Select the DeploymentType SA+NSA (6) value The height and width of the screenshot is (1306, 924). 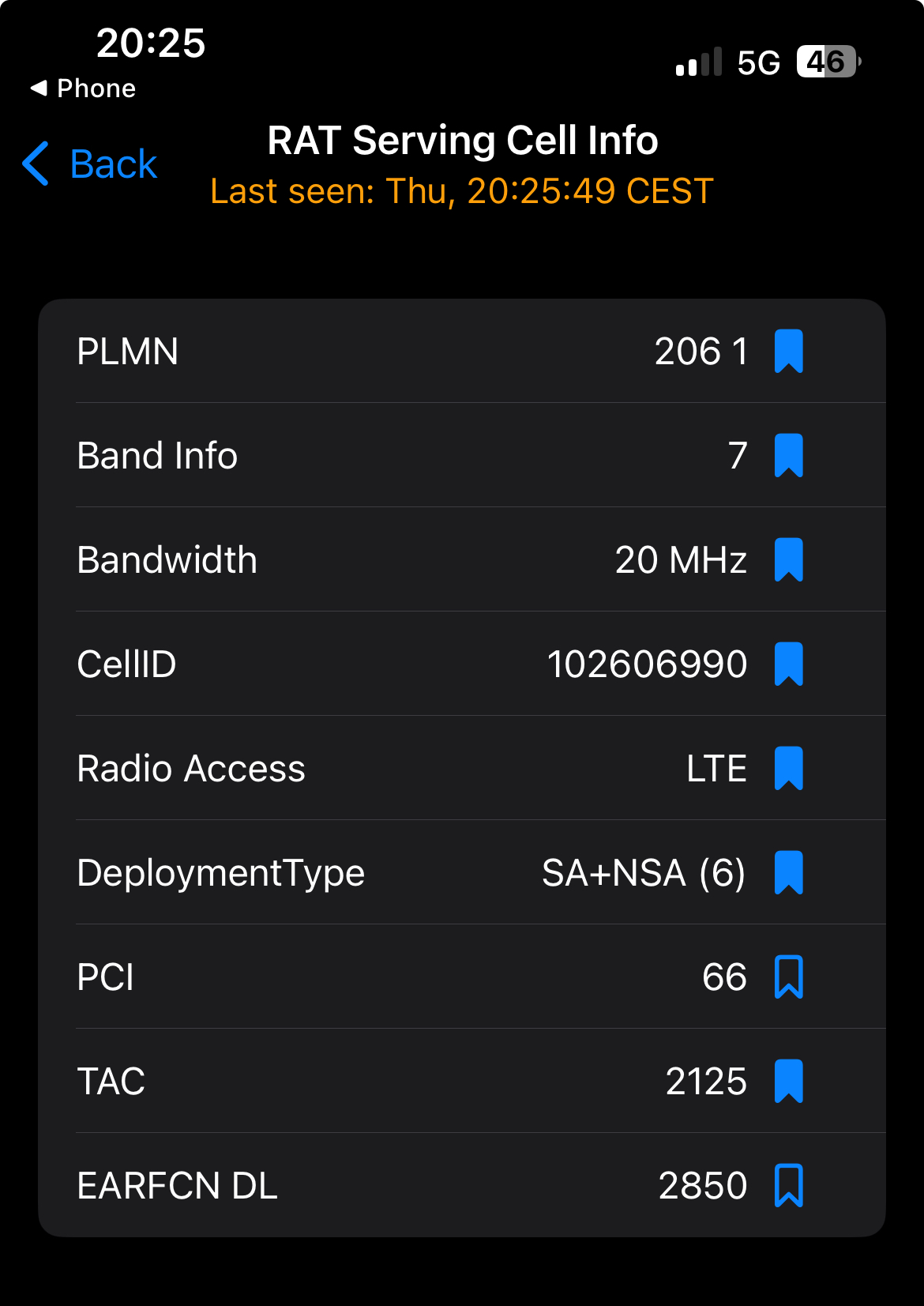[x=643, y=872]
